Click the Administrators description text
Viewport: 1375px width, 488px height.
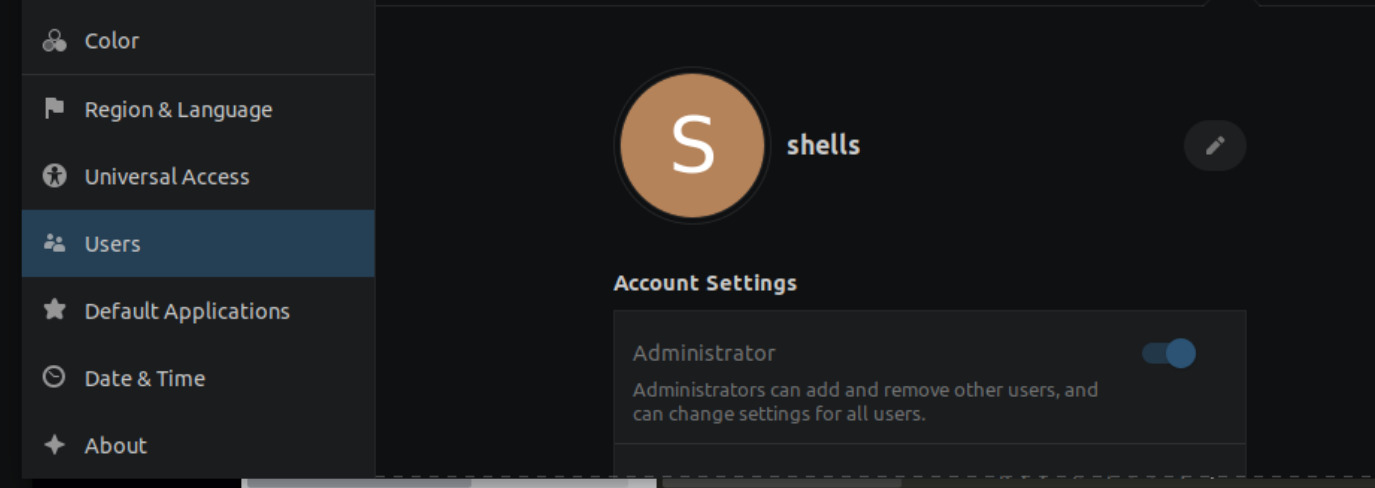tap(865, 401)
